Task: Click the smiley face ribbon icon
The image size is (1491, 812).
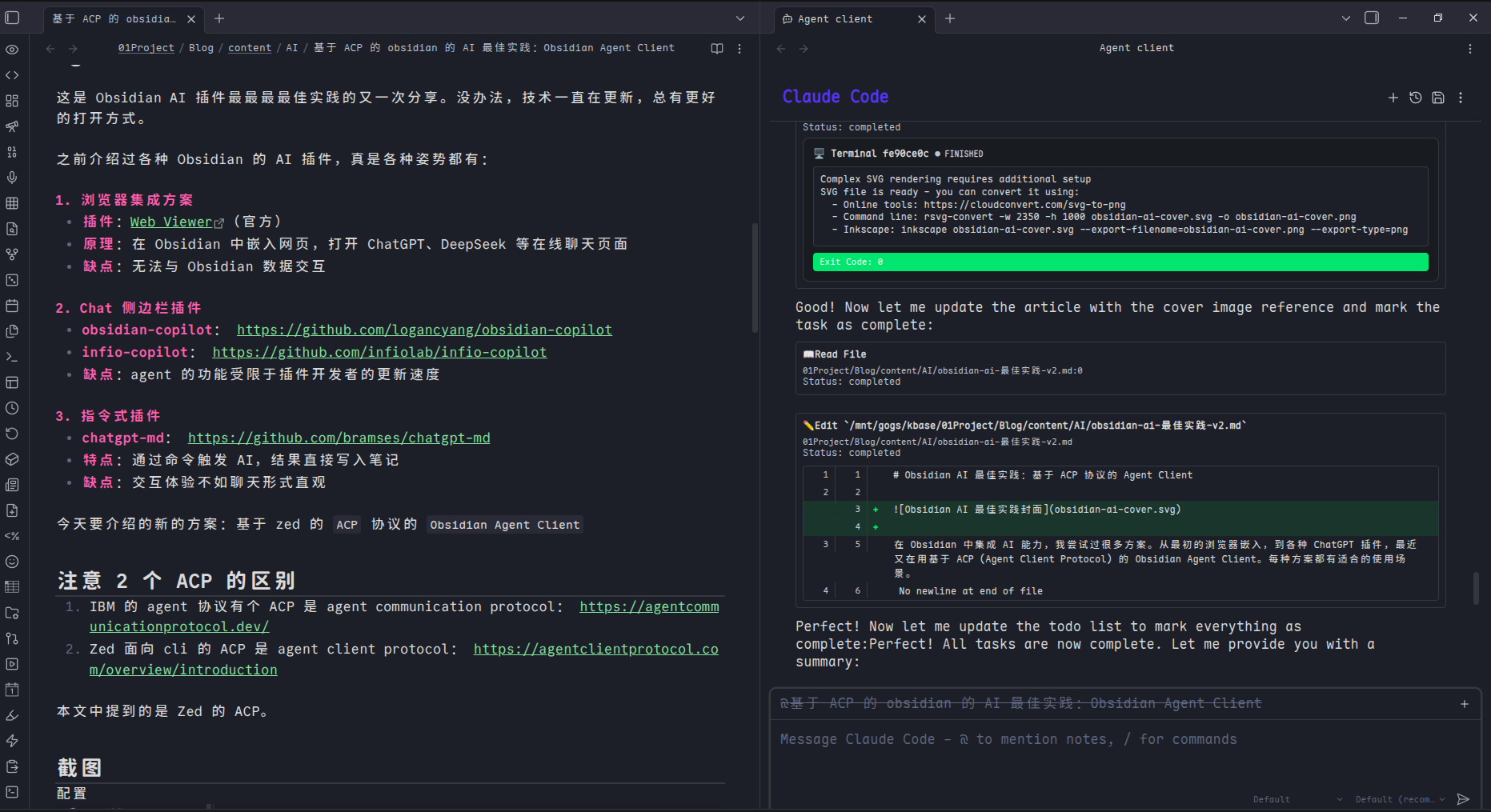Action: point(12,562)
